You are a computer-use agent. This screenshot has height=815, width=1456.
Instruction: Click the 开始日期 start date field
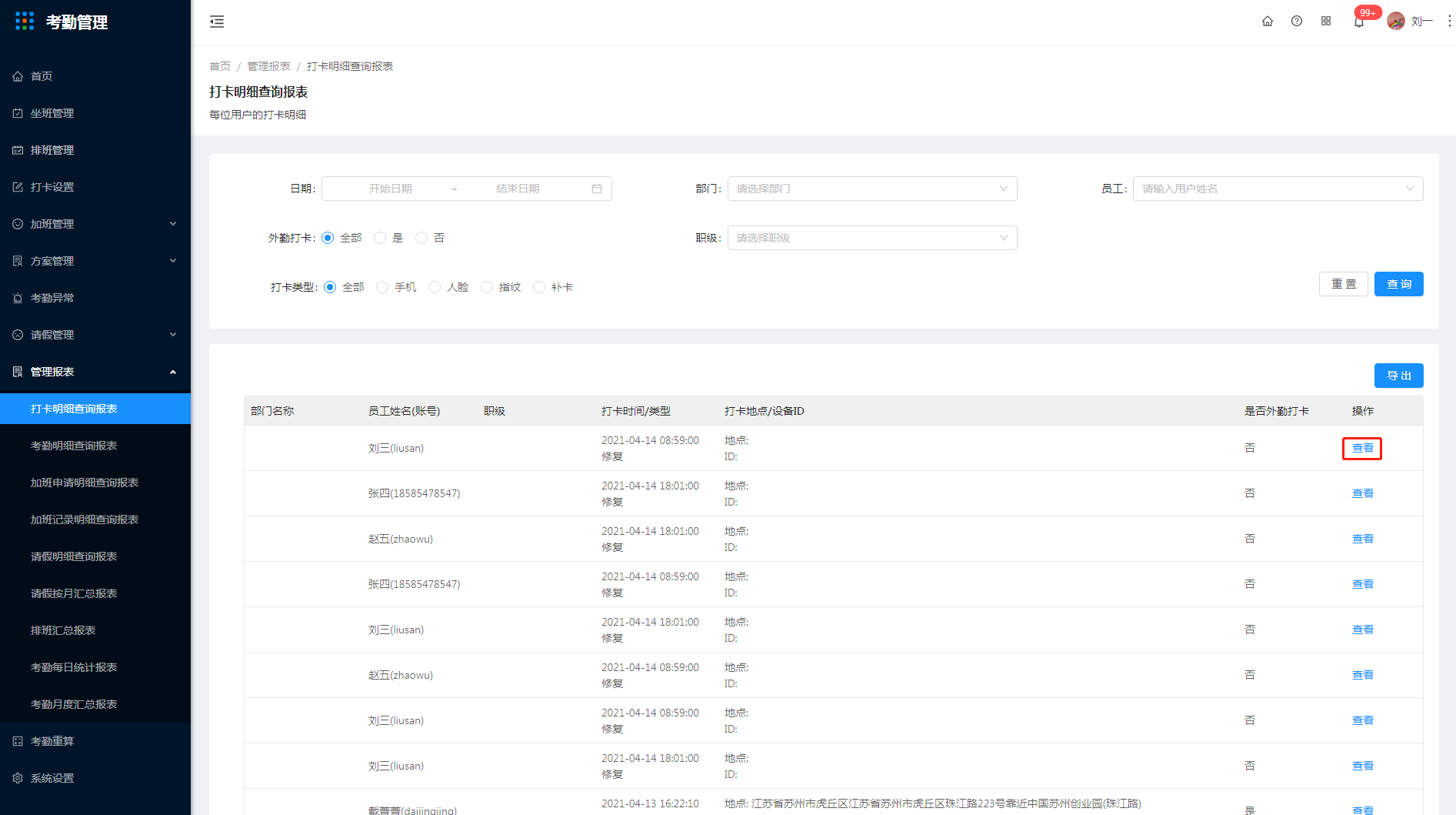[x=391, y=189]
